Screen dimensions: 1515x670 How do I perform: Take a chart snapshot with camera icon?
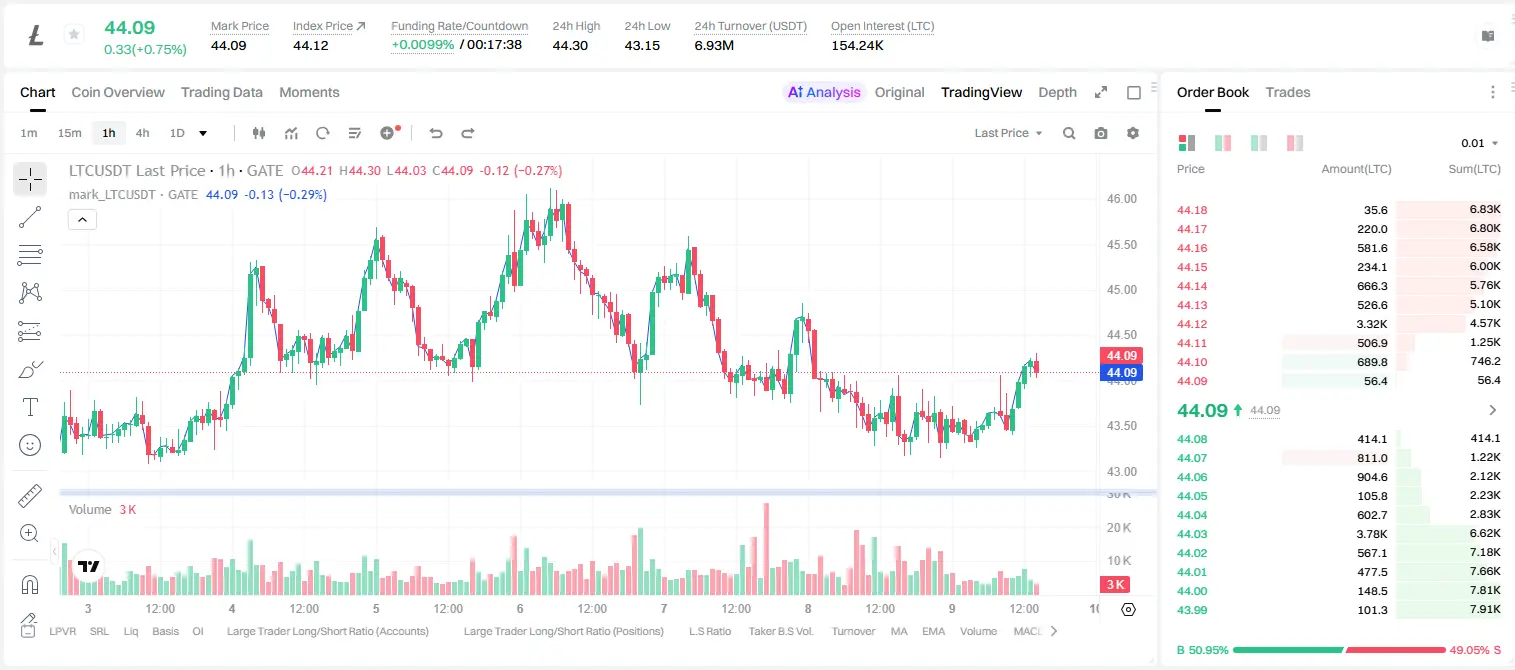coord(1101,133)
